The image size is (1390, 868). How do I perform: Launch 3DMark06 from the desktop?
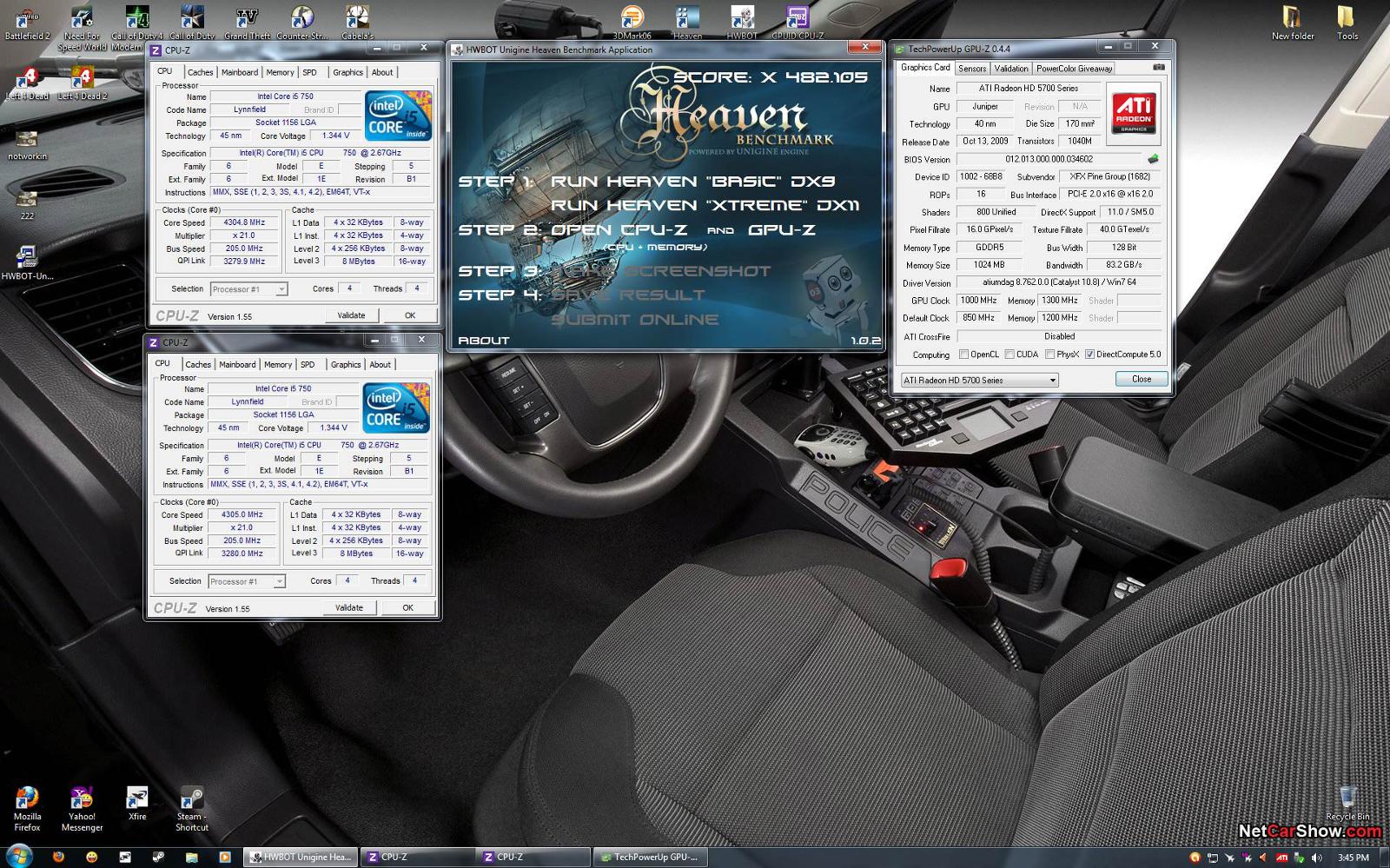[632, 22]
